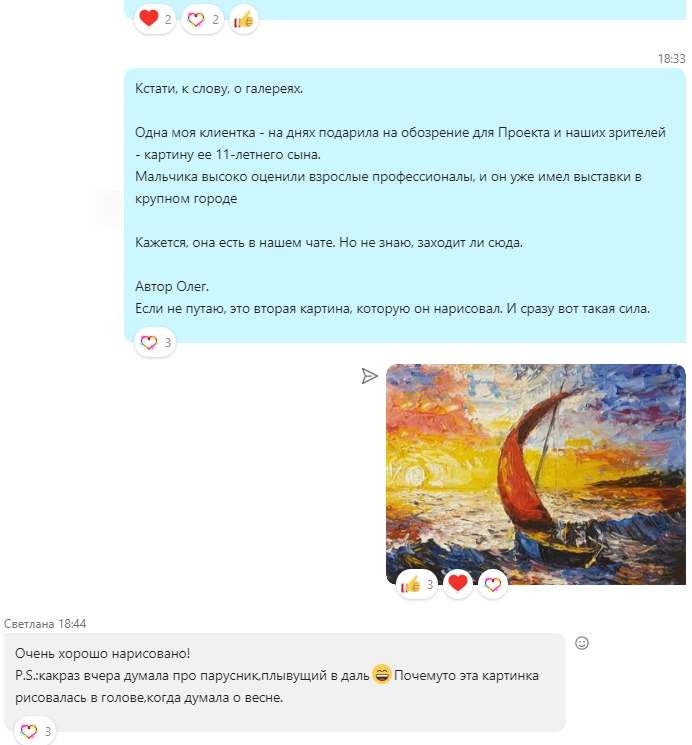This screenshot has width=692, height=745.
Task: Click heart reaction under the galleries message
Action: pyautogui.click(x=155, y=342)
